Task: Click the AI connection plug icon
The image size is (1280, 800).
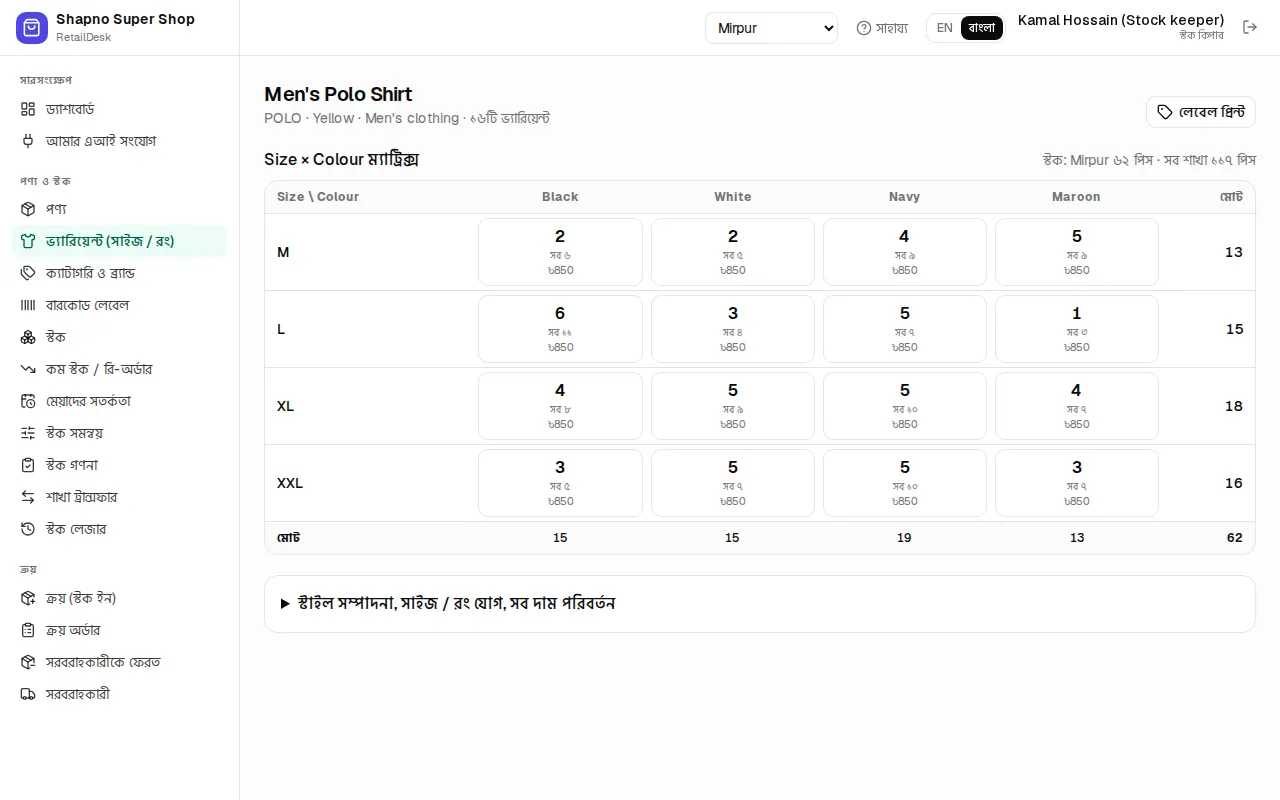Action: click(x=28, y=141)
